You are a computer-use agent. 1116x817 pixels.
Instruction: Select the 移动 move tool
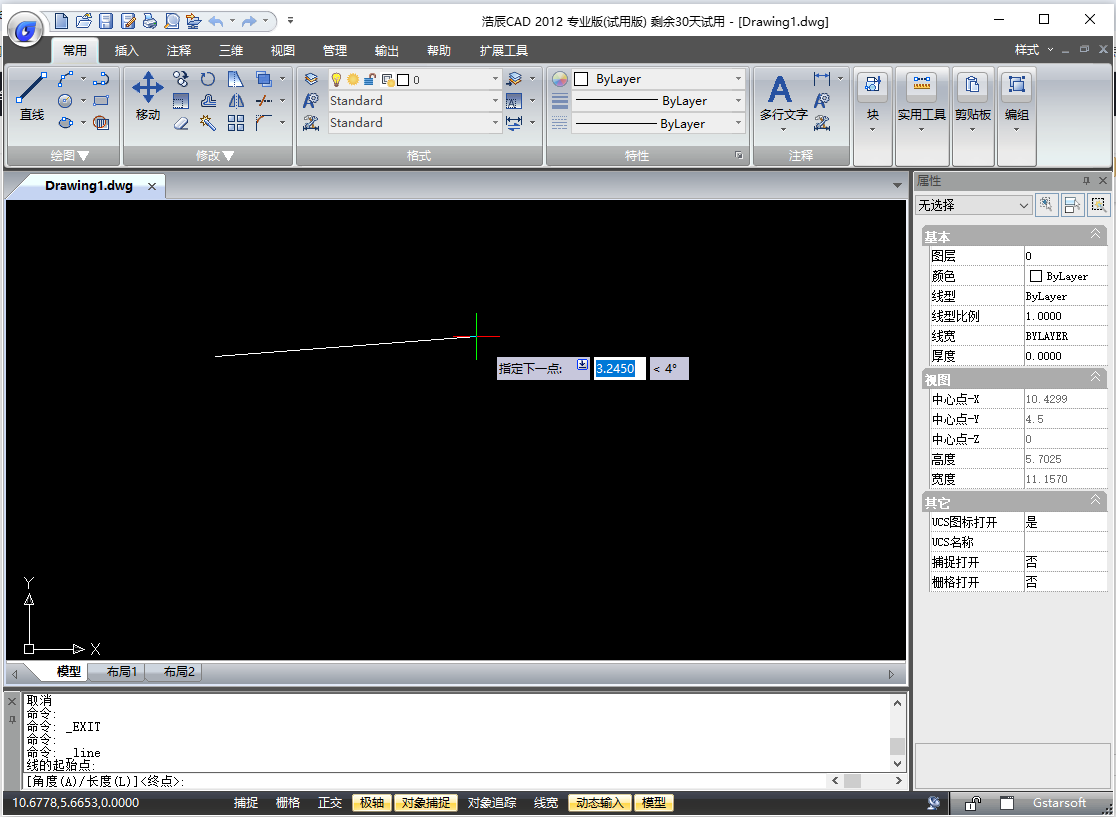(x=147, y=97)
